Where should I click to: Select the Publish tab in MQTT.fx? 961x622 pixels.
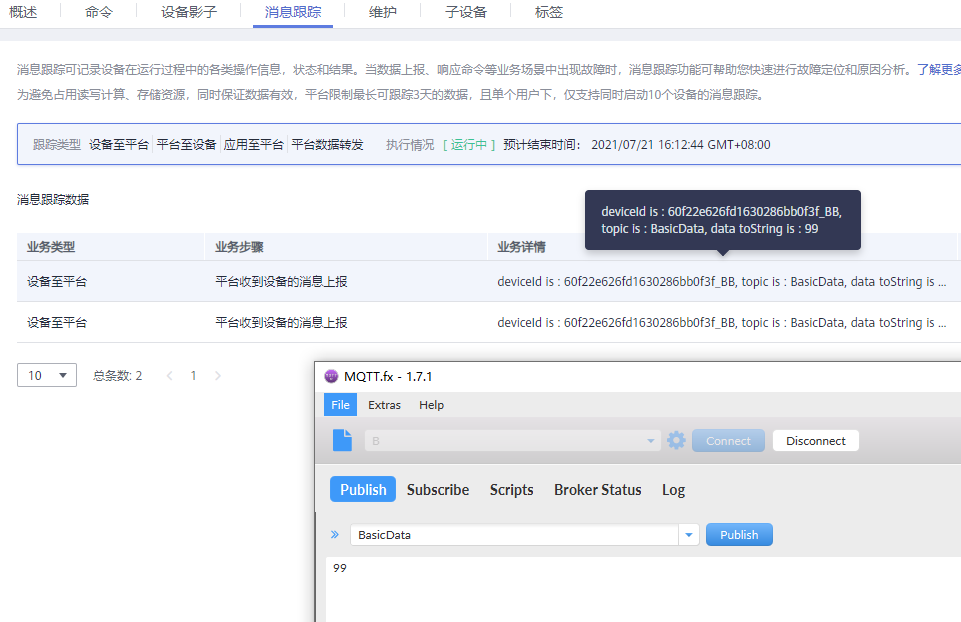(363, 490)
